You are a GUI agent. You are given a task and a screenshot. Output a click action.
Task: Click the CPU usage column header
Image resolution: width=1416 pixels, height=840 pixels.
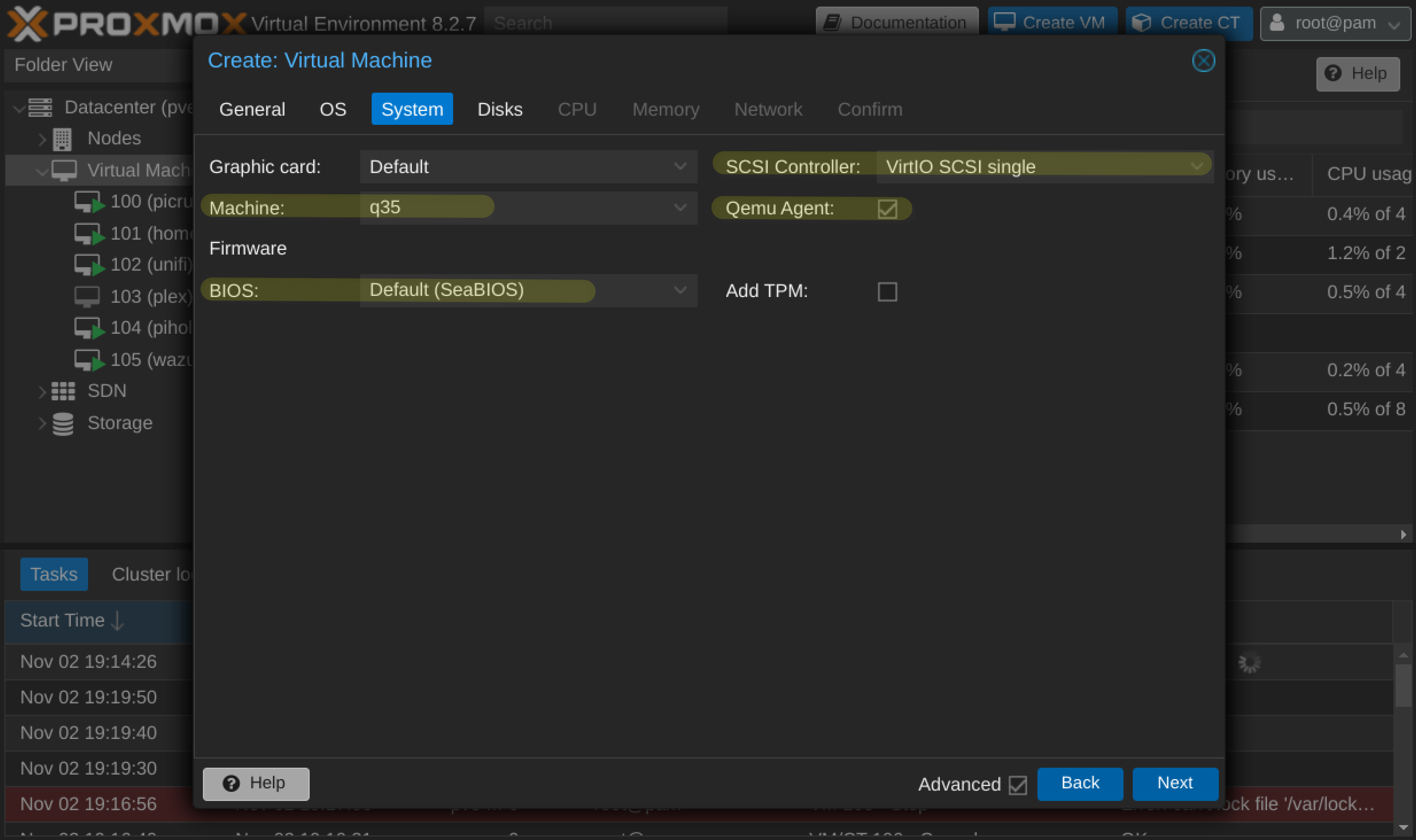(1363, 174)
